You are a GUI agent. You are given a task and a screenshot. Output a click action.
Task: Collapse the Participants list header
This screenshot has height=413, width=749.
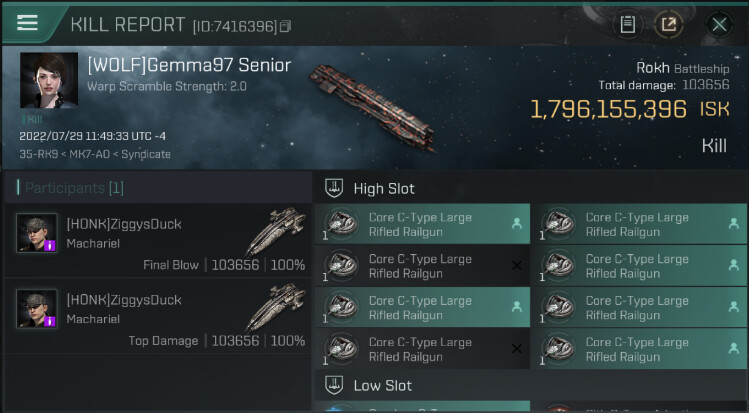point(70,188)
